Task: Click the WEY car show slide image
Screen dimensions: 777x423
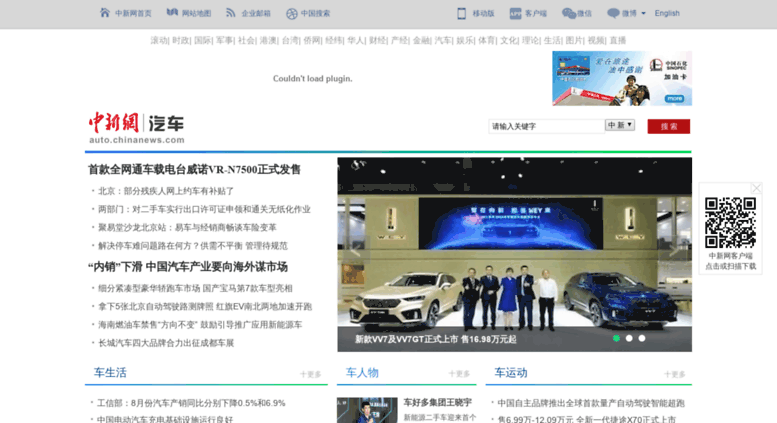Action: click(x=514, y=255)
